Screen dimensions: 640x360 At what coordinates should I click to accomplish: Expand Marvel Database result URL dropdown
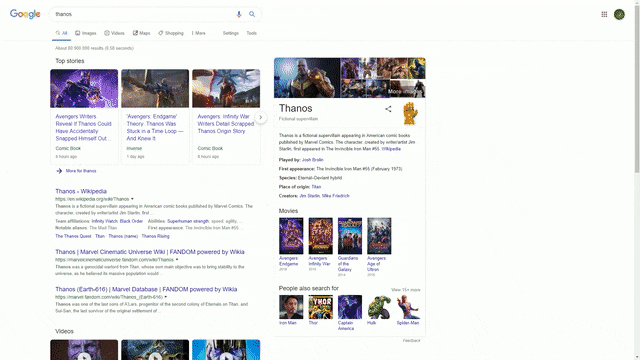click(x=165, y=297)
